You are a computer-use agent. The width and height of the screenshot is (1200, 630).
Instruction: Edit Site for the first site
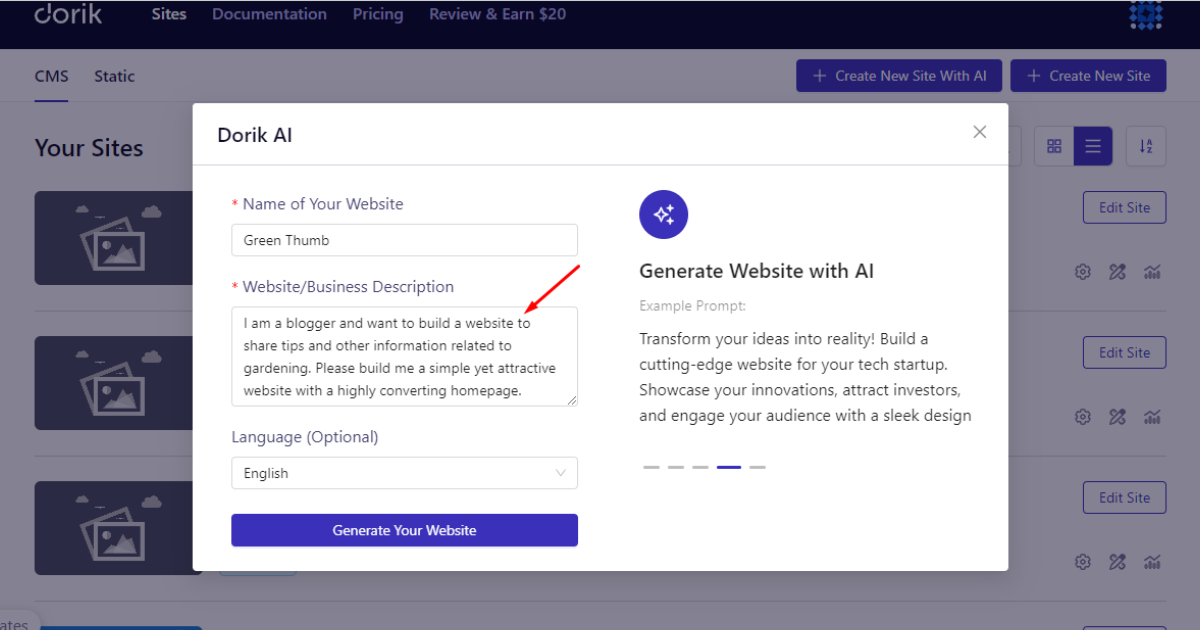(x=1124, y=207)
